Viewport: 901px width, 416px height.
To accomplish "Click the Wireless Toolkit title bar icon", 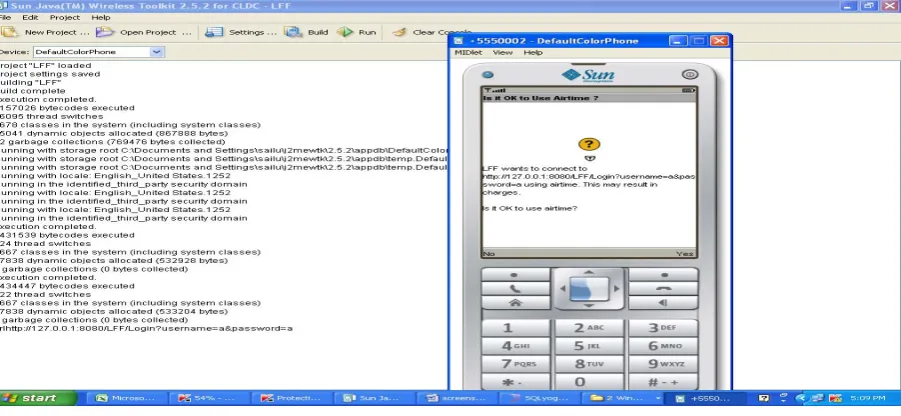I will click(3, 6).
